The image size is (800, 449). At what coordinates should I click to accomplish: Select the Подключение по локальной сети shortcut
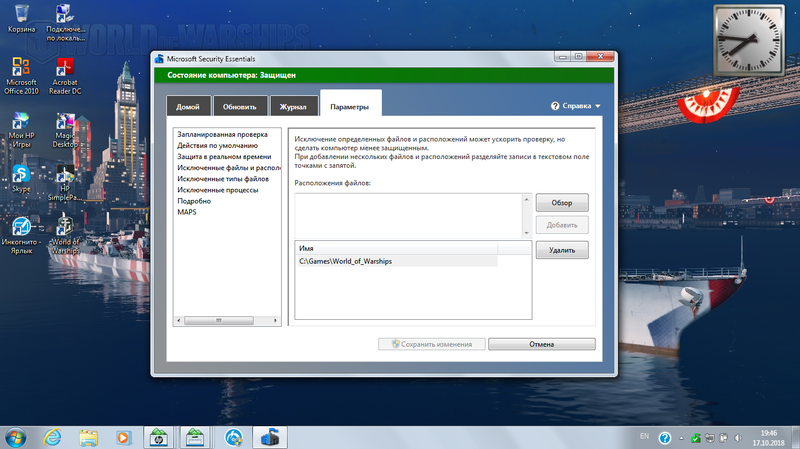coord(65,23)
